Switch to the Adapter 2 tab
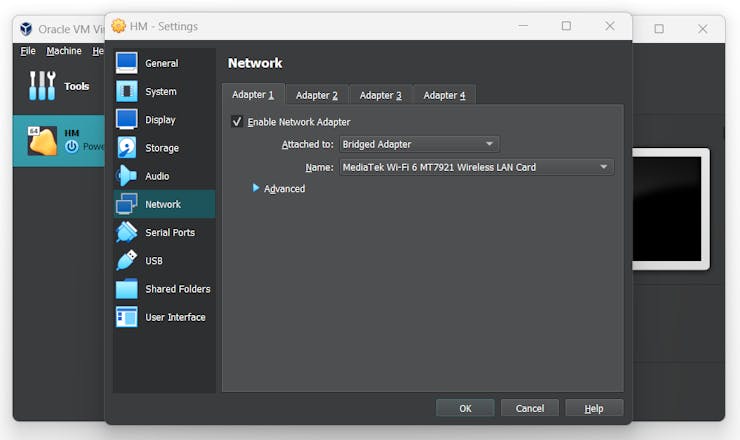 point(316,95)
